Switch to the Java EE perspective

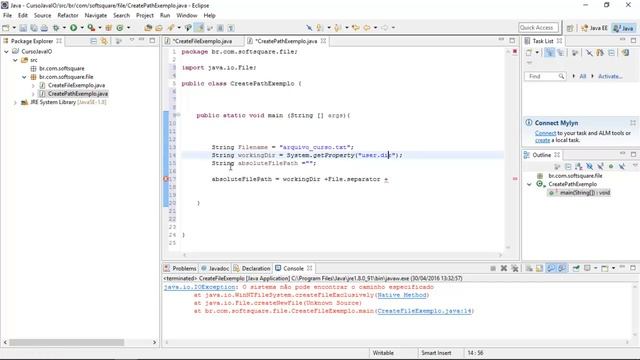(594, 28)
